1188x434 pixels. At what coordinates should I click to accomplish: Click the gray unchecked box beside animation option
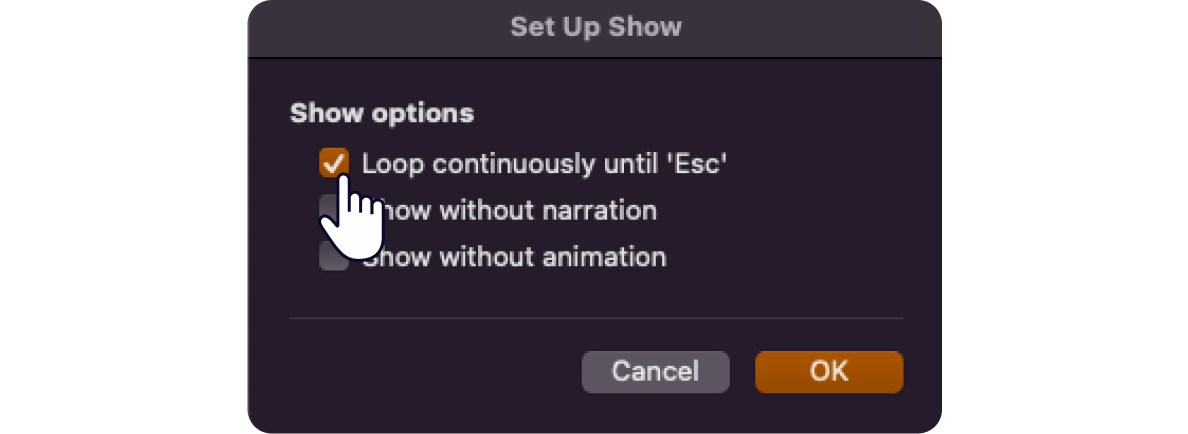pos(333,257)
